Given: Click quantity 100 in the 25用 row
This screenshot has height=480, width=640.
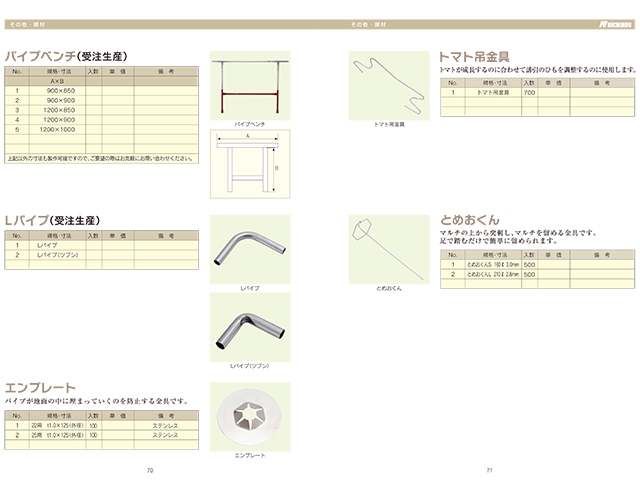Looking at the screenshot, I should pyautogui.click(x=93, y=435).
